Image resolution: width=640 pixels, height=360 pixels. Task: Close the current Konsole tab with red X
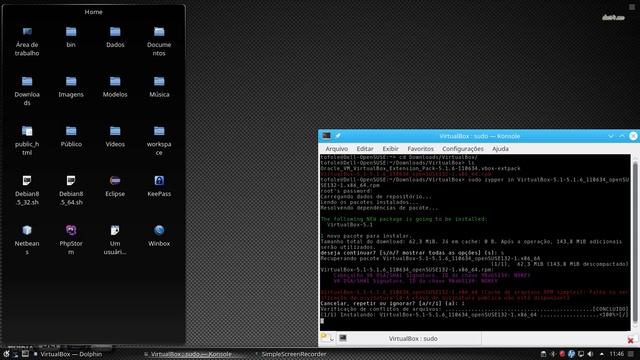pos(631,340)
